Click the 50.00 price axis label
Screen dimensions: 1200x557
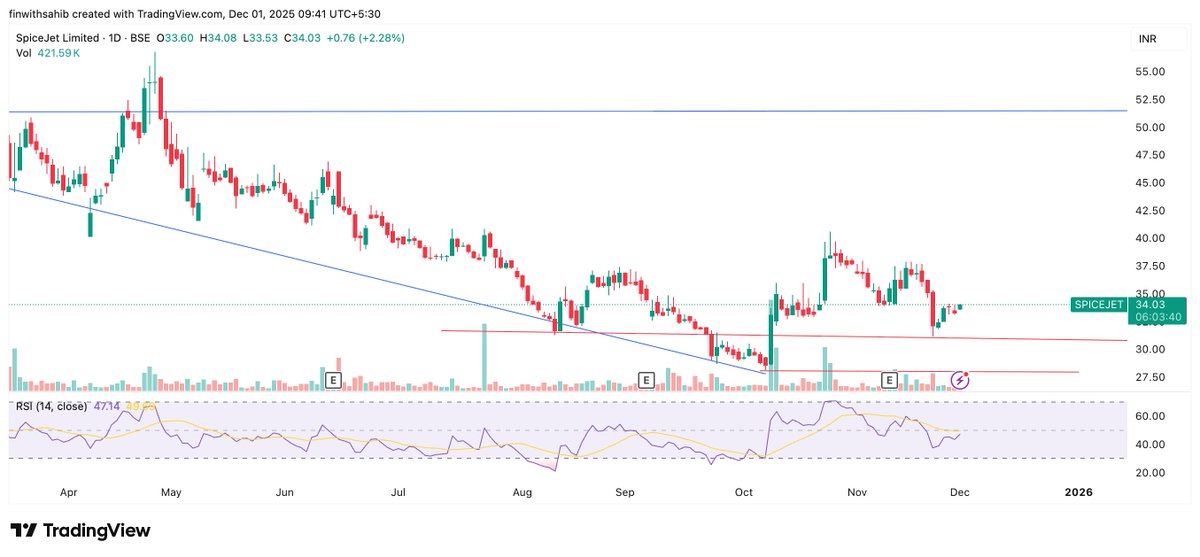tap(1150, 127)
